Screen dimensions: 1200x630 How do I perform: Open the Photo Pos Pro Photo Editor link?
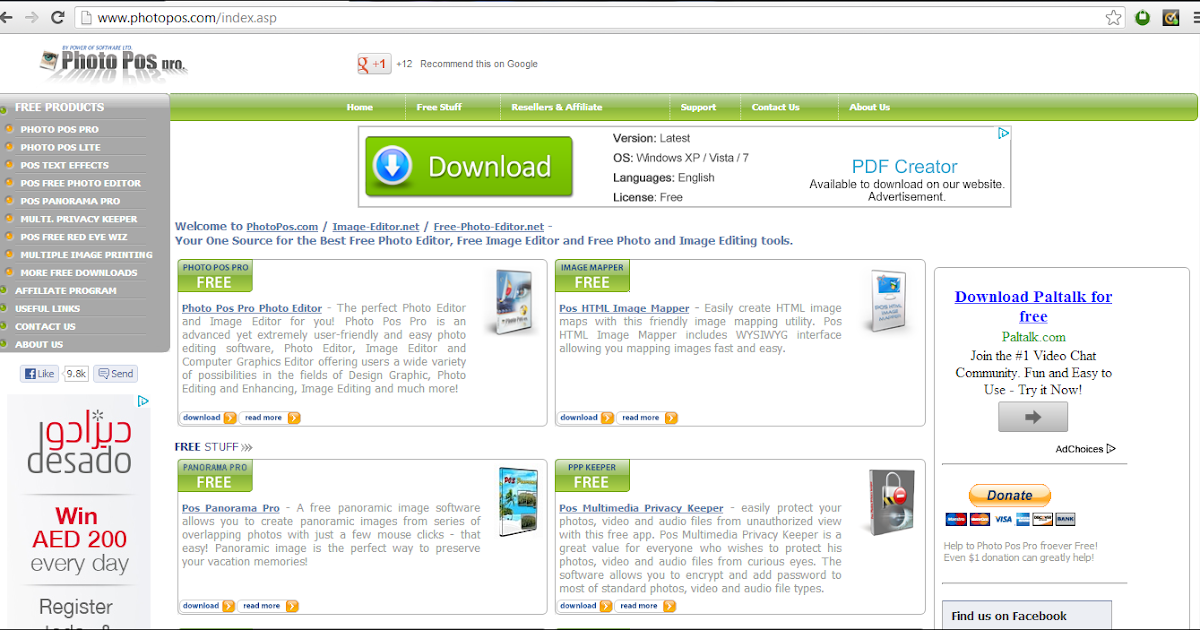point(252,308)
